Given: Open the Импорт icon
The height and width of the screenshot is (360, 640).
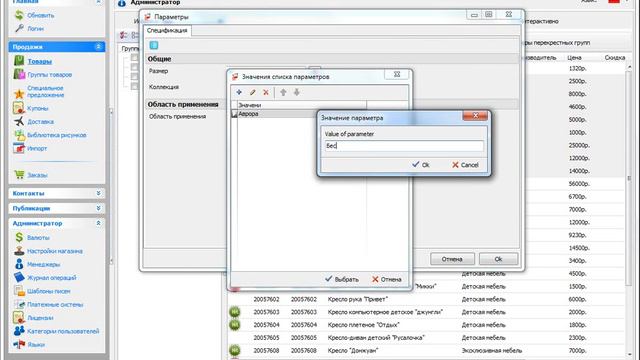Looking at the screenshot, I should click(x=19, y=148).
